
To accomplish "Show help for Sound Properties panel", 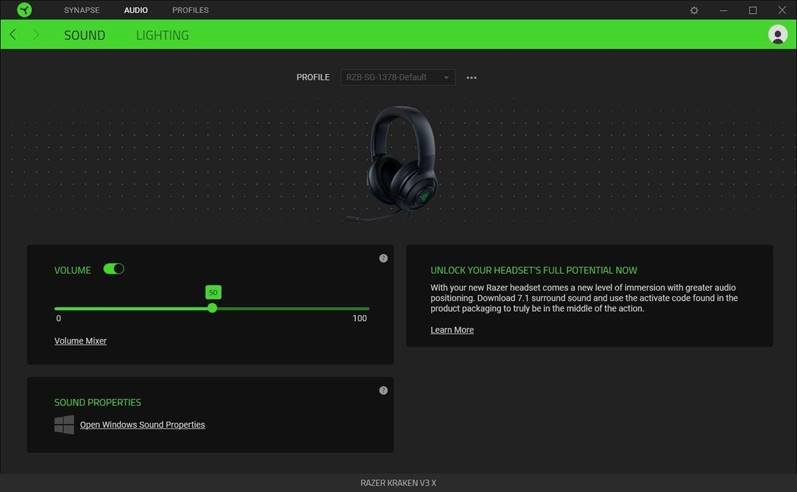I will click(383, 390).
